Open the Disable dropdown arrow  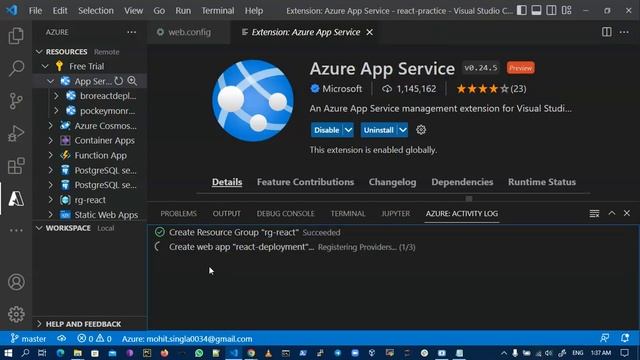tap(348, 130)
